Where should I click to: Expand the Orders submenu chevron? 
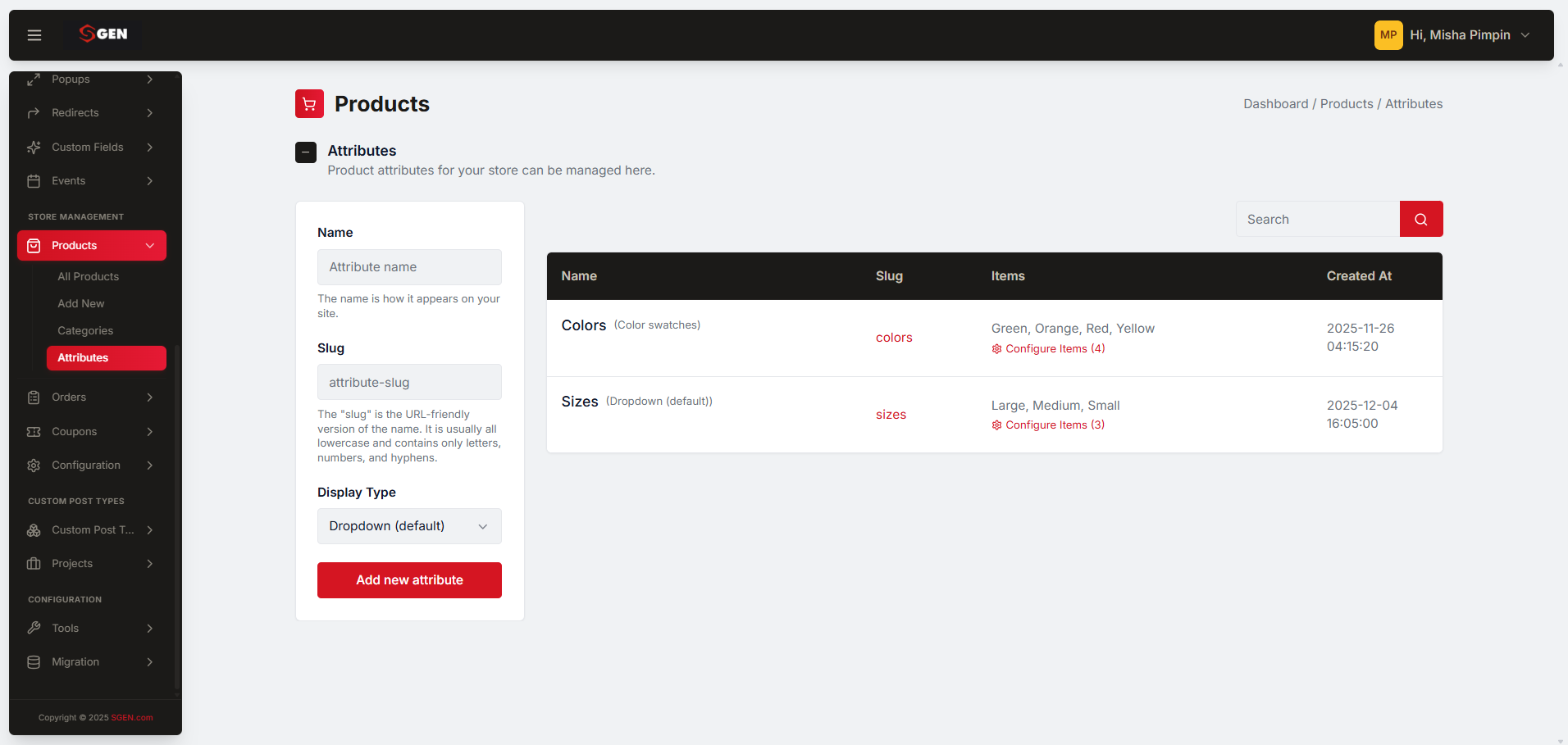pos(150,397)
